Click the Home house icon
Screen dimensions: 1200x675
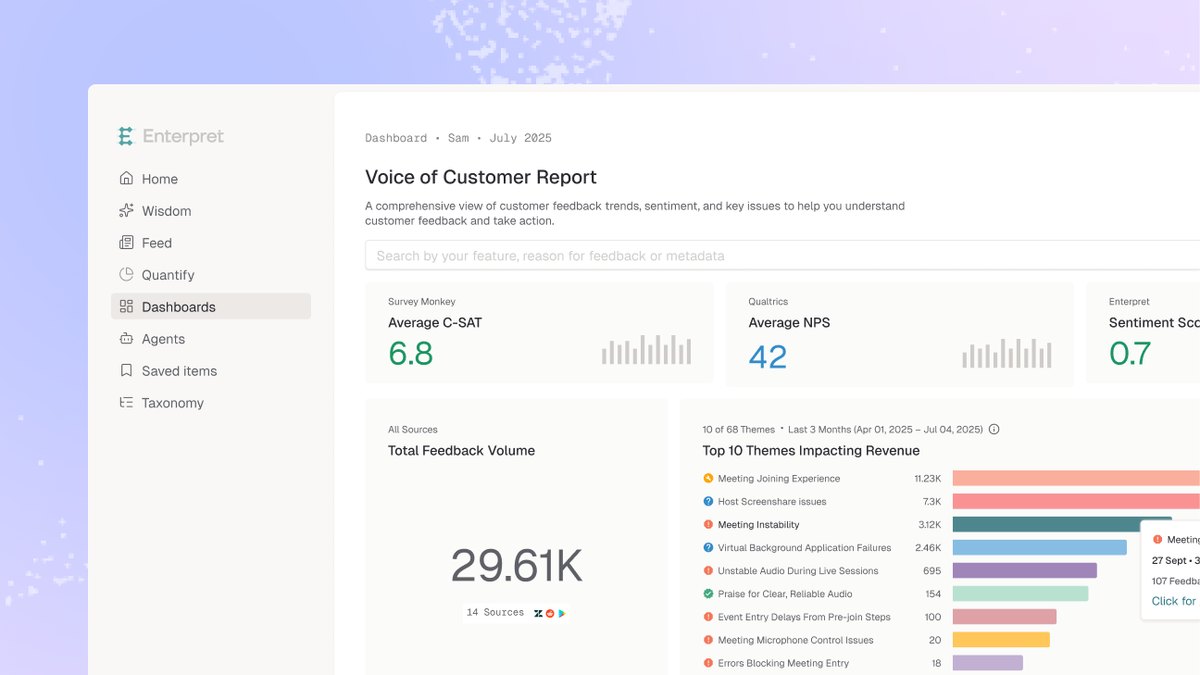point(126,179)
